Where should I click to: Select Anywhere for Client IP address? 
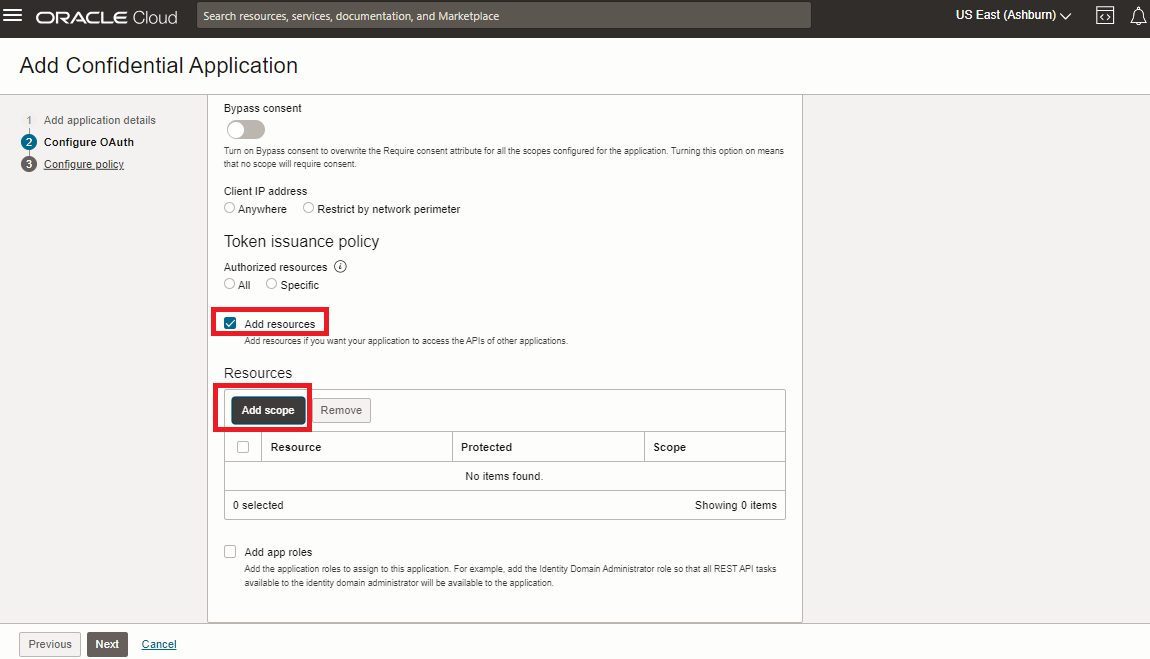[x=230, y=208]
